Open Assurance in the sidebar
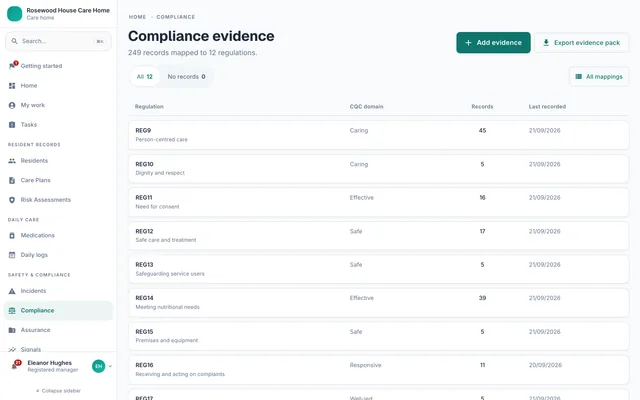 click(x=58, y=330)
